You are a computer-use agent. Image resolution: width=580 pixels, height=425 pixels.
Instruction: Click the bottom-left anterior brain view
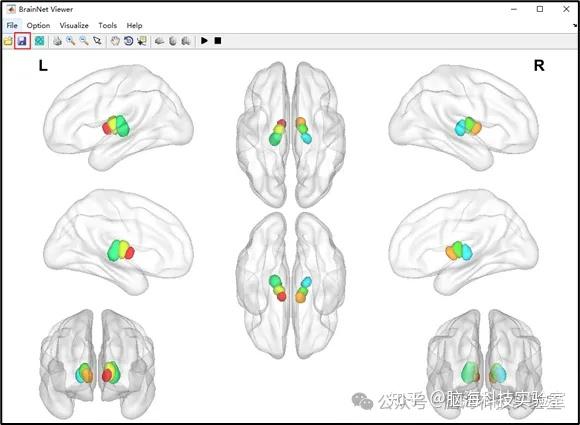pos(97,364)
